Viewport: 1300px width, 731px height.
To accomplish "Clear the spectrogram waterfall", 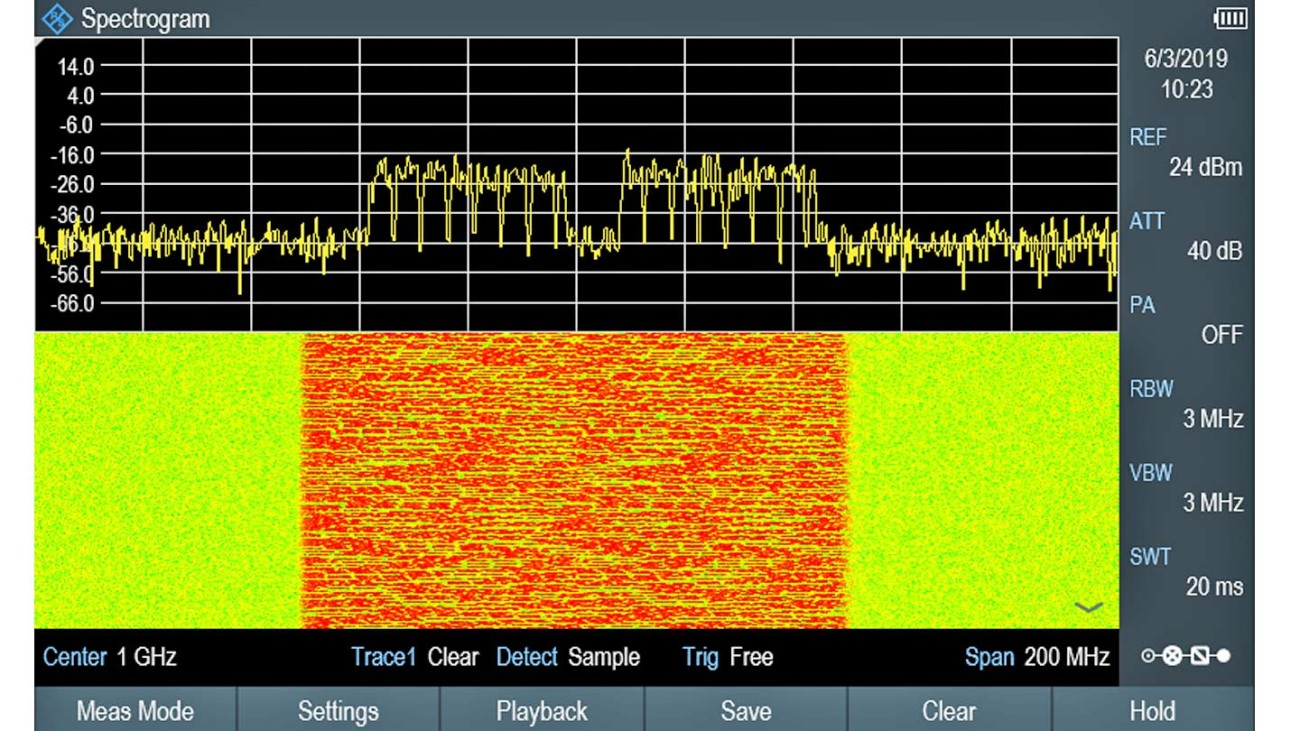I will [949, 711].
